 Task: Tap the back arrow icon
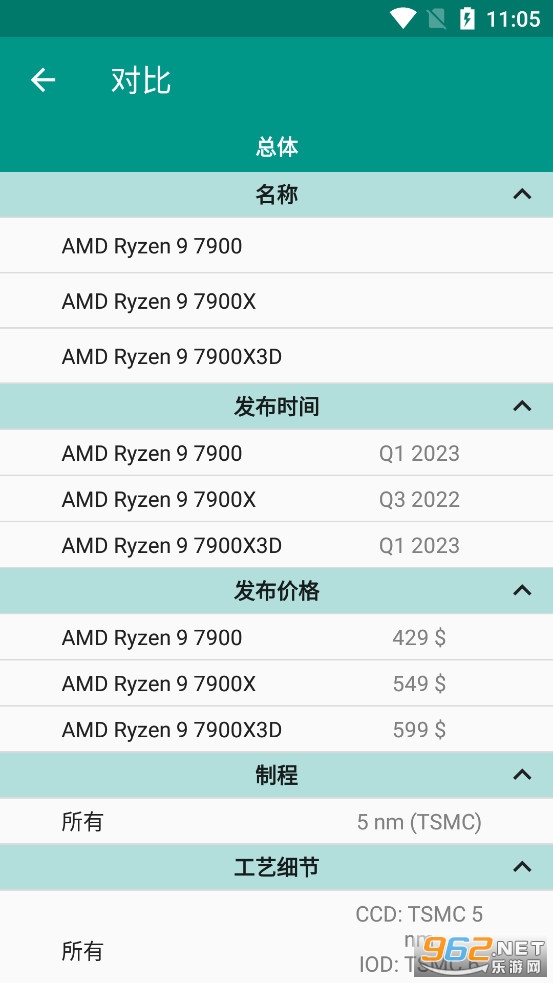pos(43,80)
